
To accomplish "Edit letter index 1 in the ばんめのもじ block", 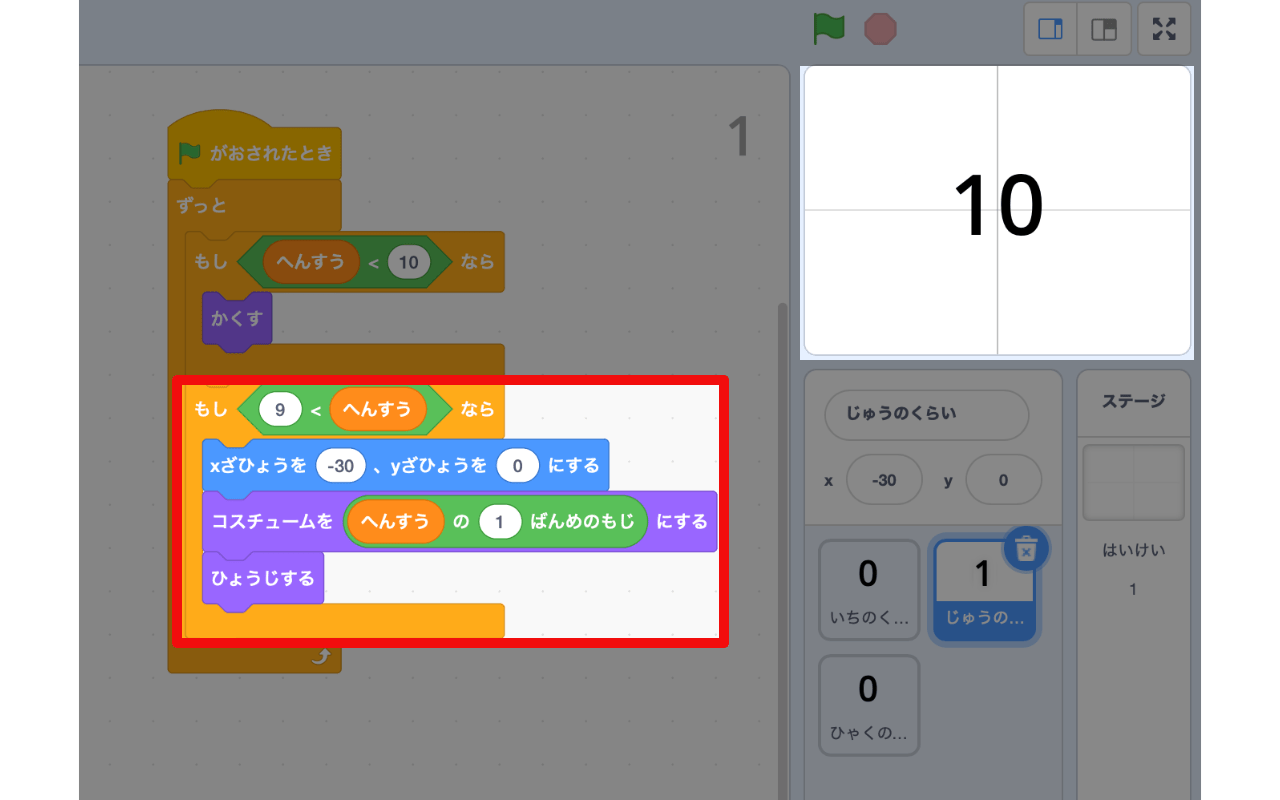I will (500, 521).
